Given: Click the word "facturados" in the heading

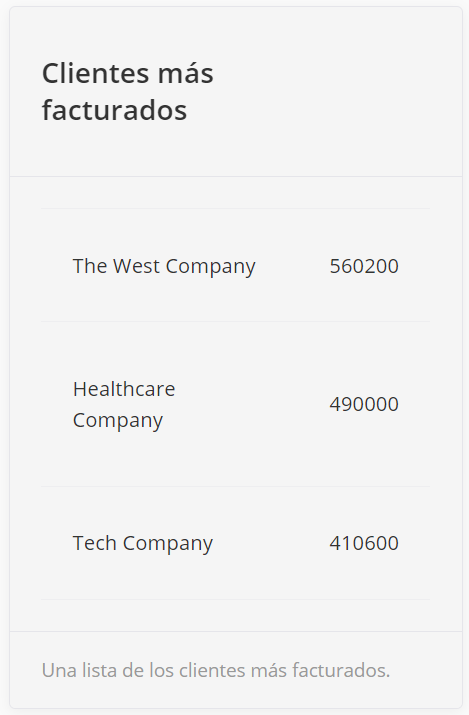Looking at the screenshot, I should 114,110.
